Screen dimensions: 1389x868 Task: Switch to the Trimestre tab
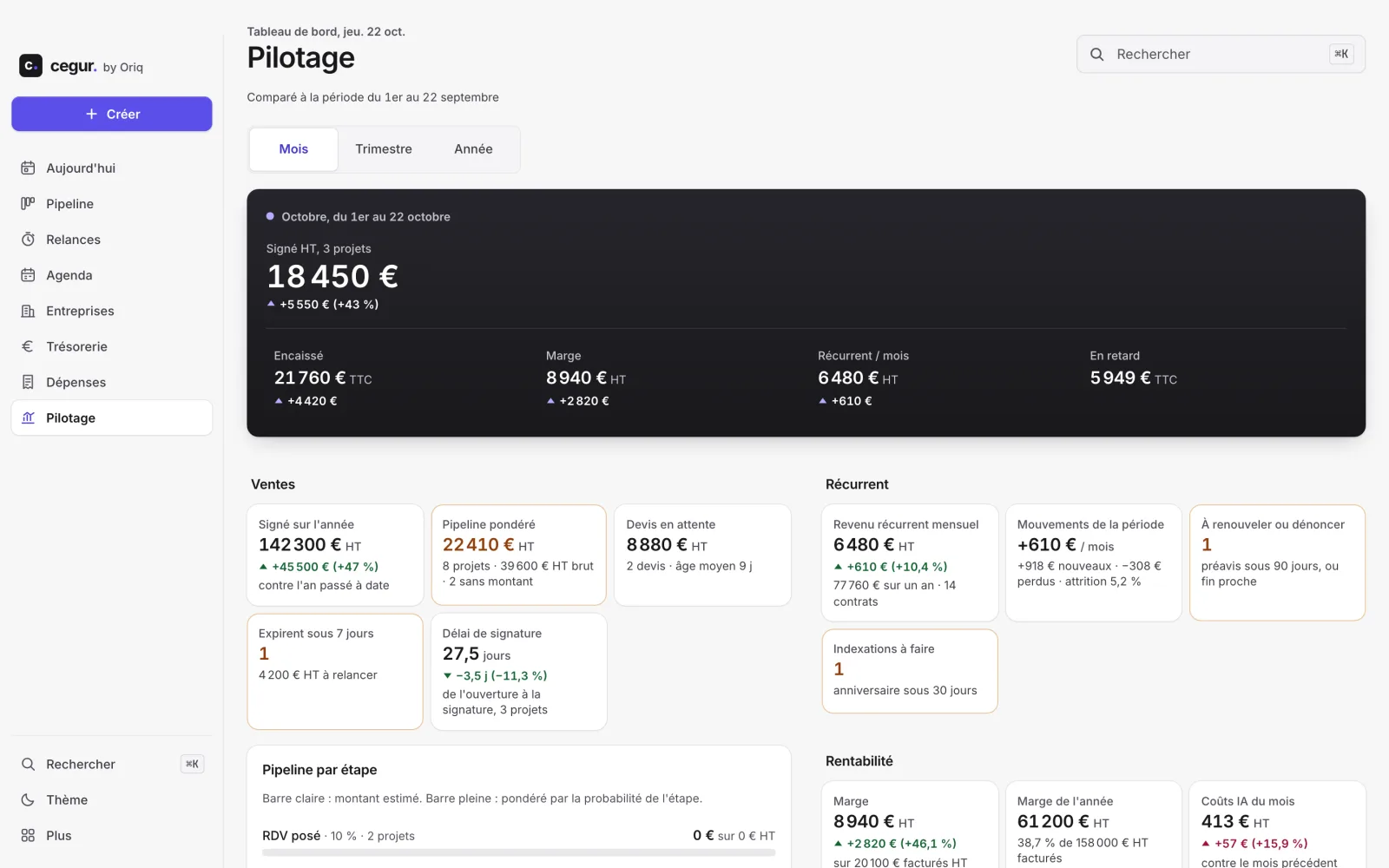point(384,149)
